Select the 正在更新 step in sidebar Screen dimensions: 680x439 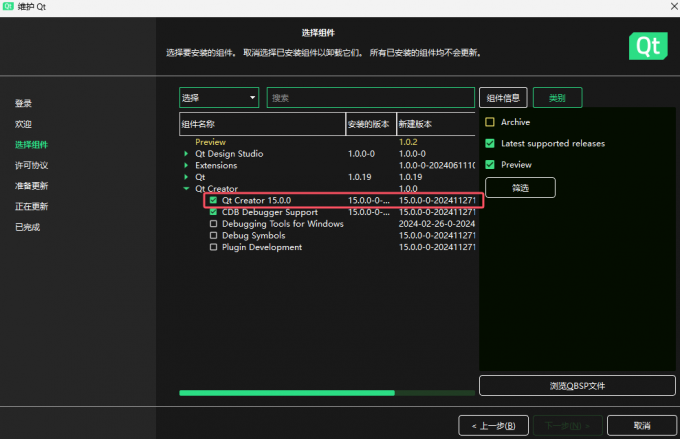click(32, 206)
